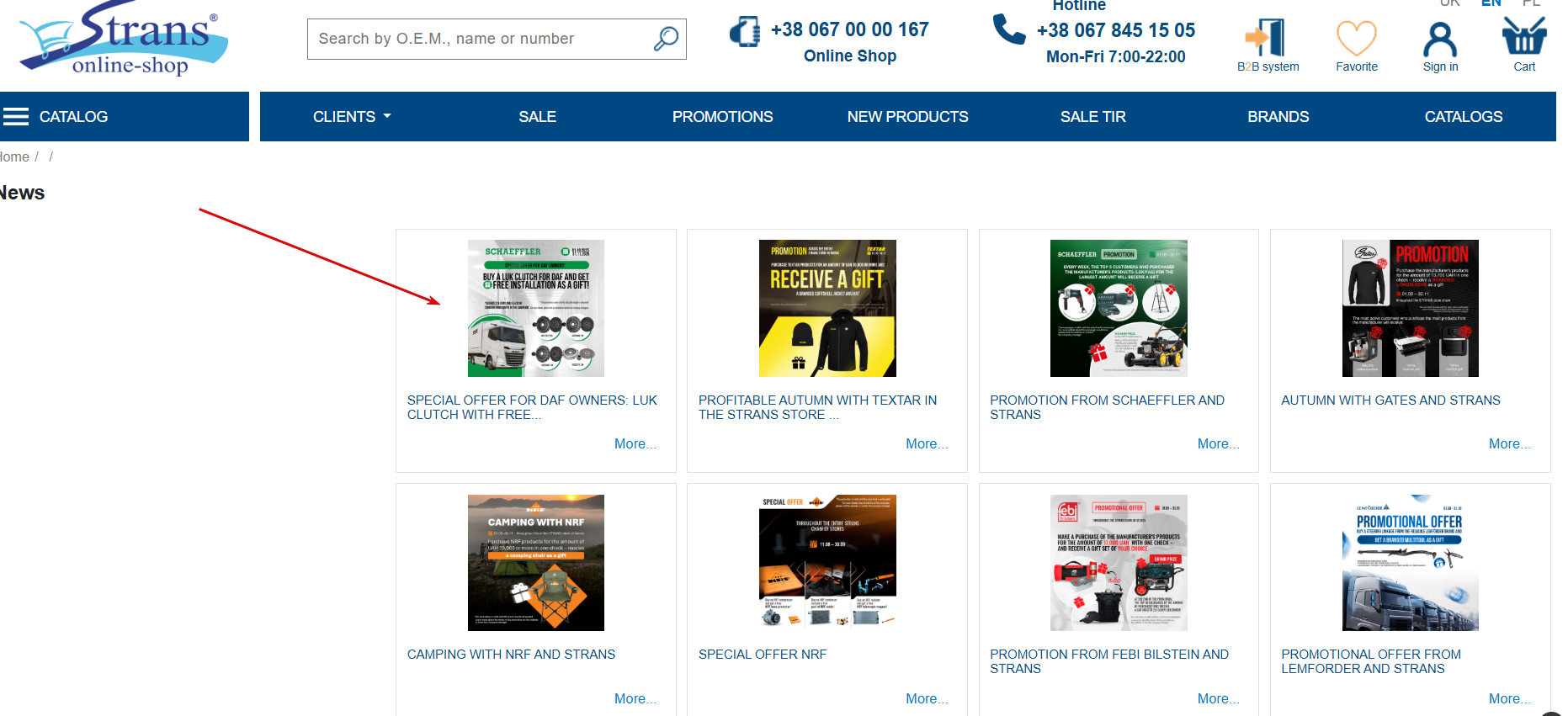Open the PROMOTIONS menu item

click(722, 117)
